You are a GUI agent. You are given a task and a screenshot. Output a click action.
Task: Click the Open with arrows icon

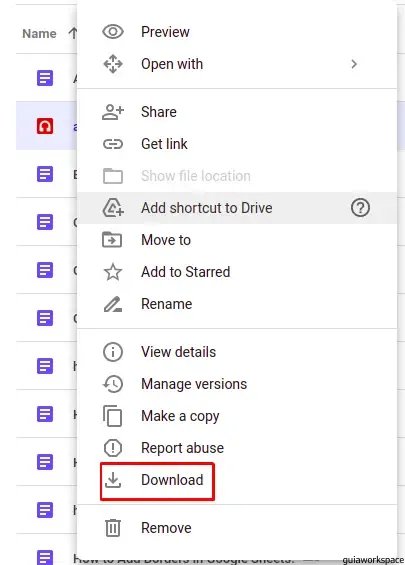point(113,64)
